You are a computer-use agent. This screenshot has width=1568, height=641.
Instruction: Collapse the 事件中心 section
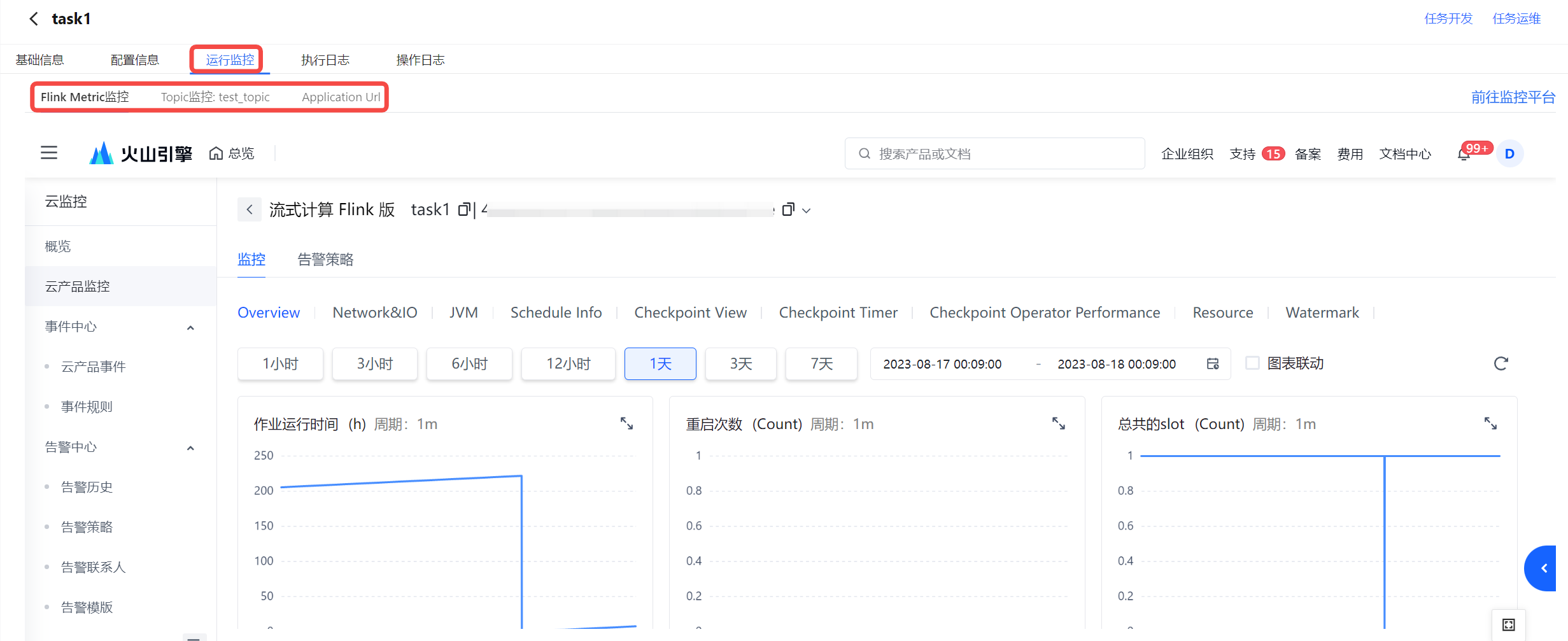coord(190,327)
